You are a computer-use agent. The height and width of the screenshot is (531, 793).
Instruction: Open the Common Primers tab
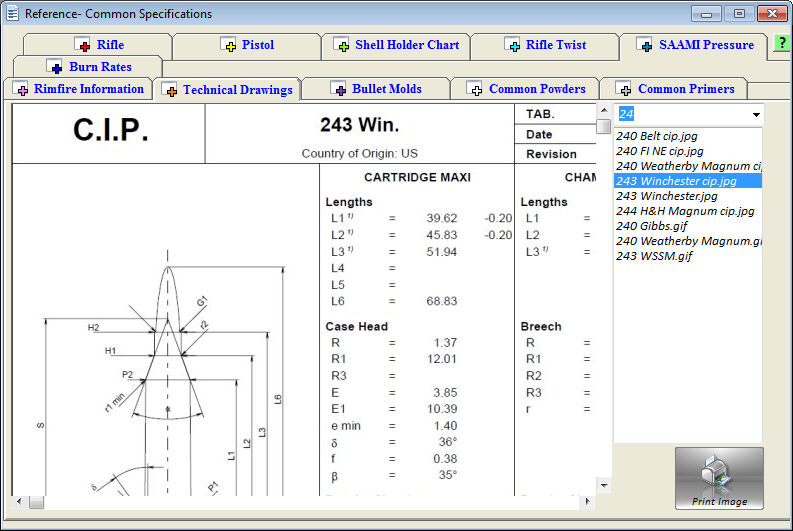pos(674,89)
